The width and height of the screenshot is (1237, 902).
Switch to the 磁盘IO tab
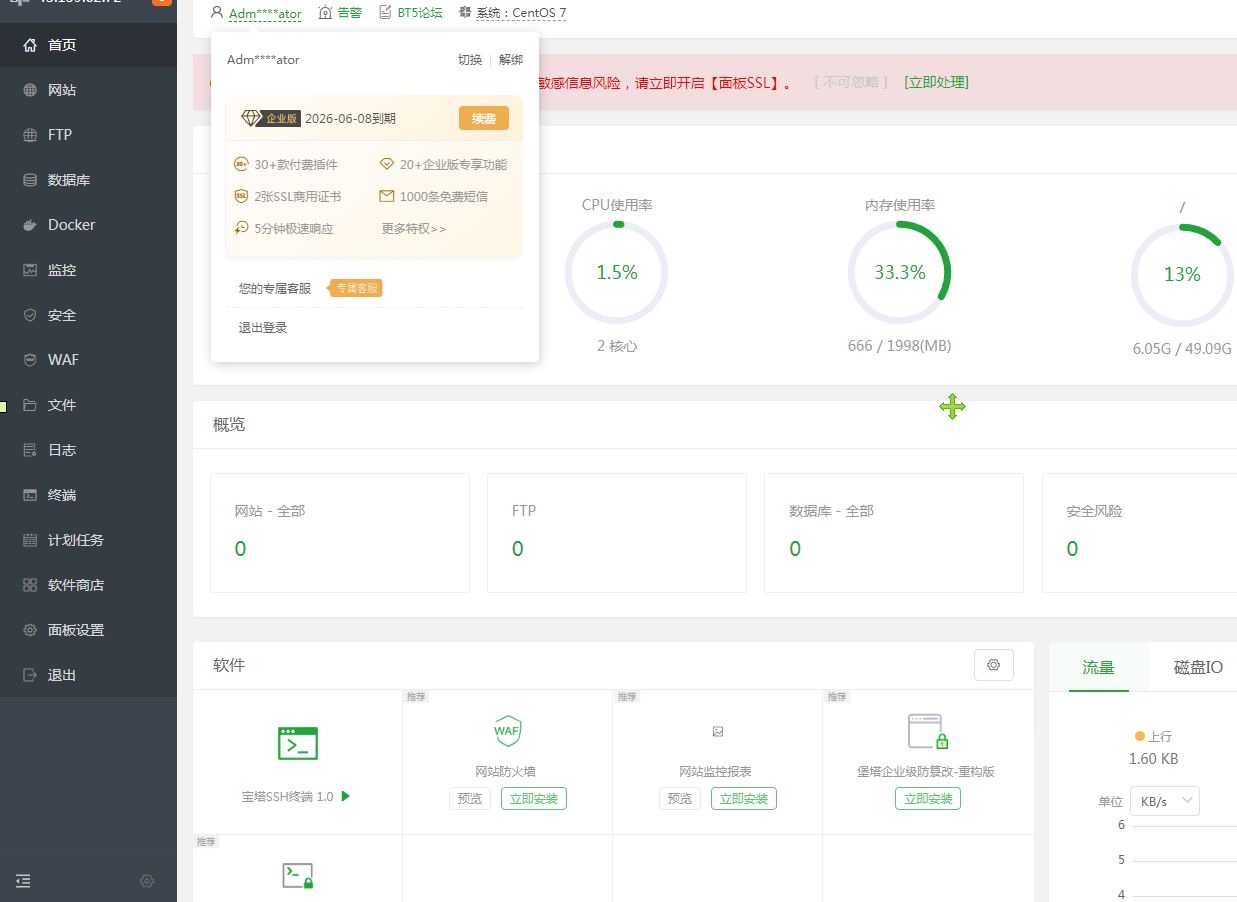click(1197, 667)
